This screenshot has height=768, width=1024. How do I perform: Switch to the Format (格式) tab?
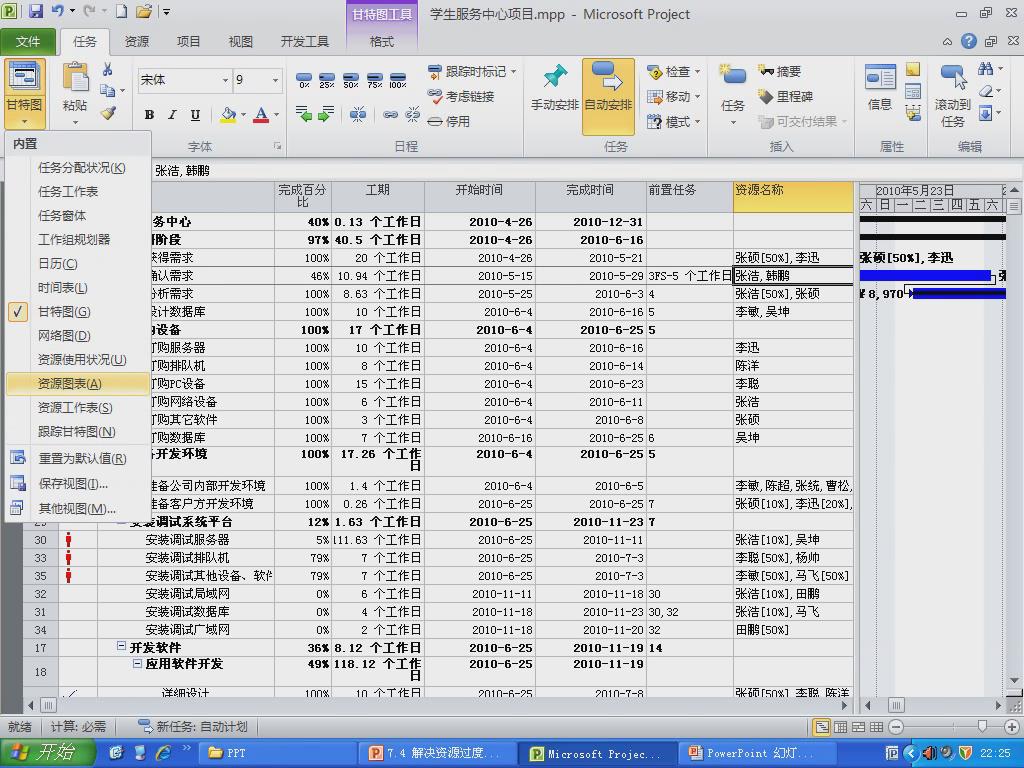(x=381, y=41)
